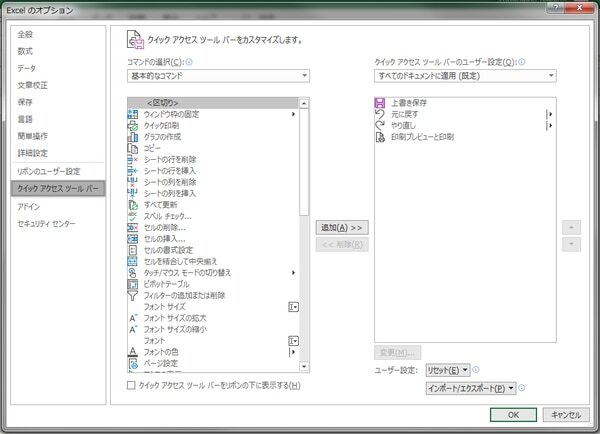Enable showing the toolbar below the ribbon

tap(133, 385)
